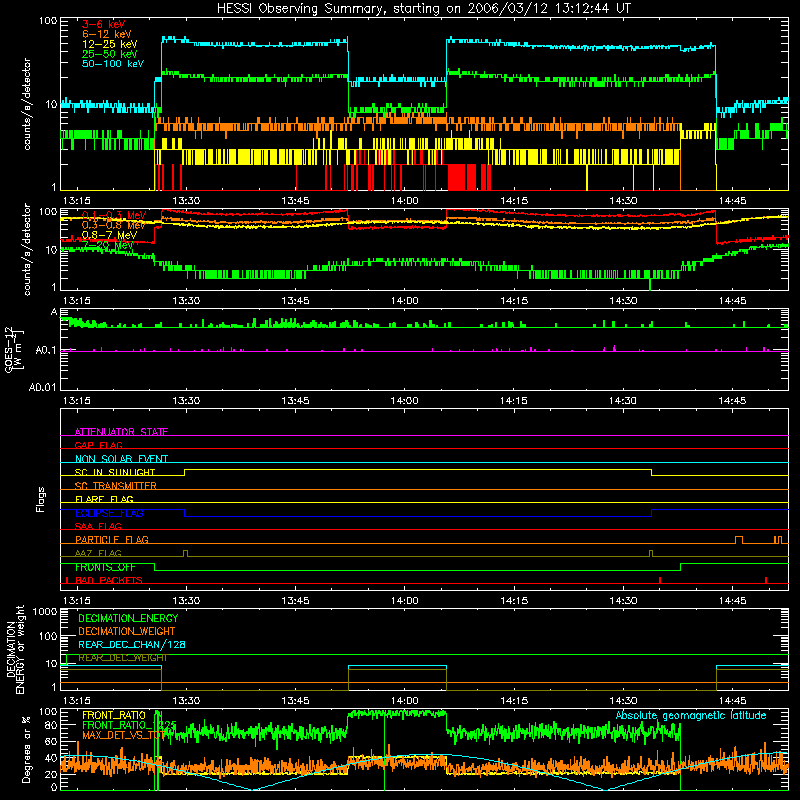
Task: Select the GAP_FLAG label
Action: click(98, 445)
